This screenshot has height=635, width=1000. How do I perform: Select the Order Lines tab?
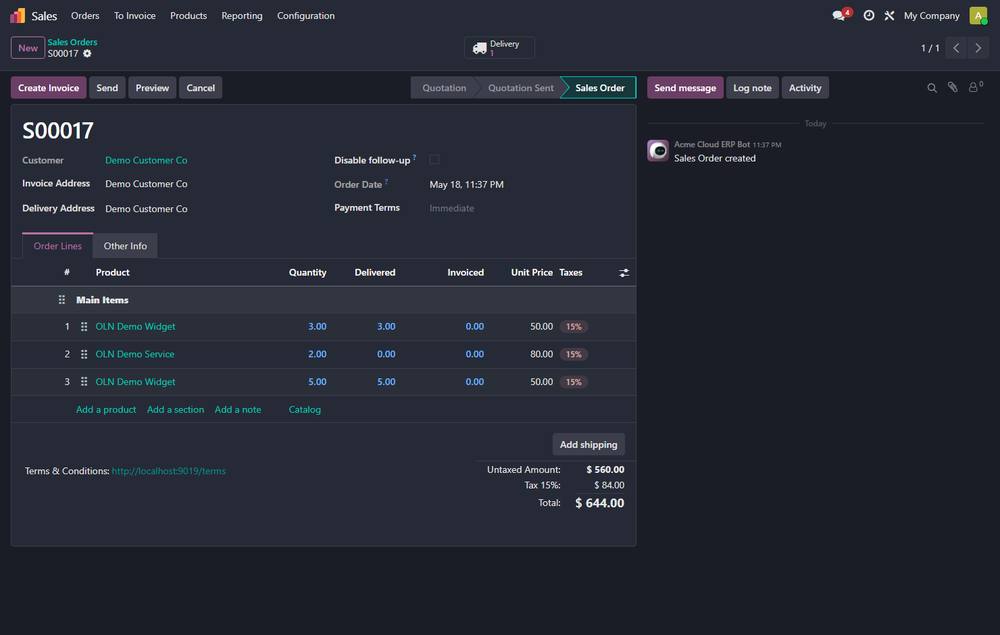[x=57, y=246]
